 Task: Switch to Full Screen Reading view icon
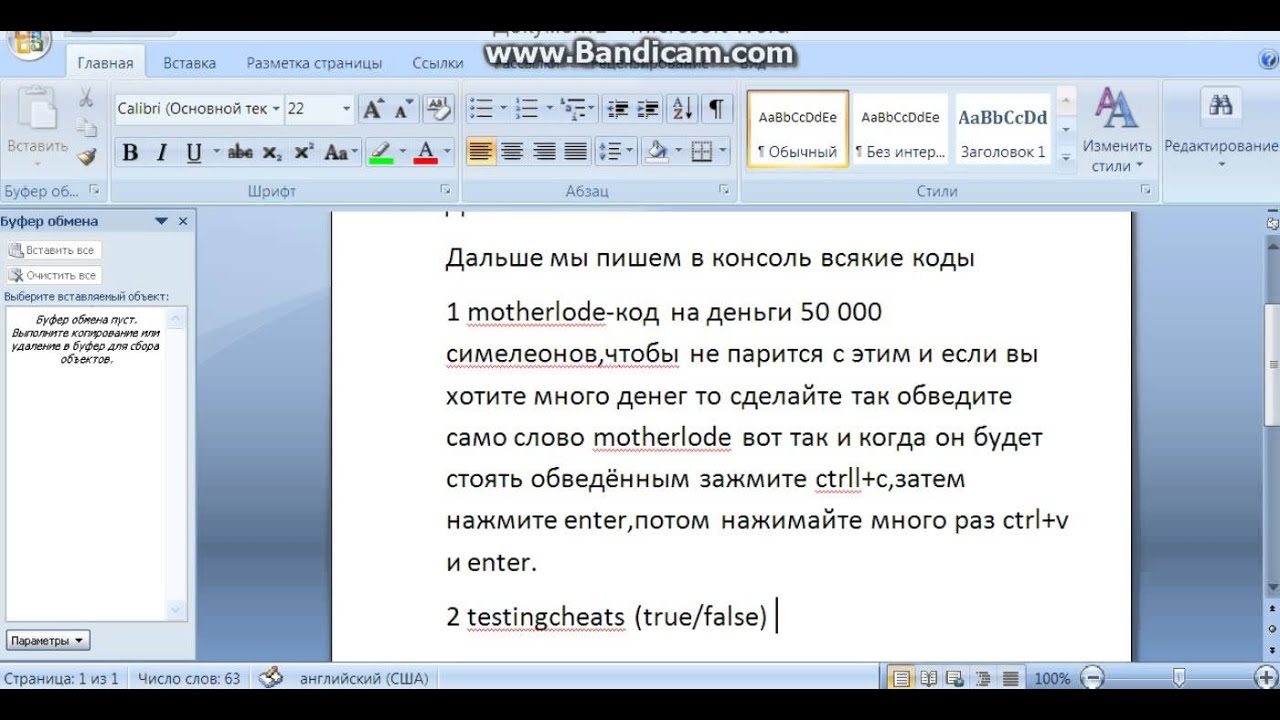928,679
